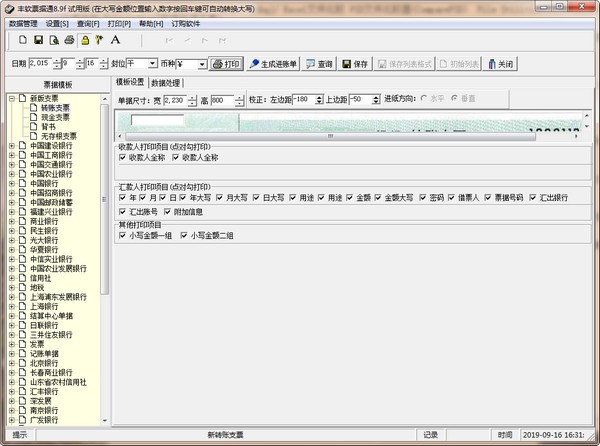600x446 pixels.
Task: Uncheck the 日大写 checkbox
Action: pyautogui.click(x=256, y=197)
